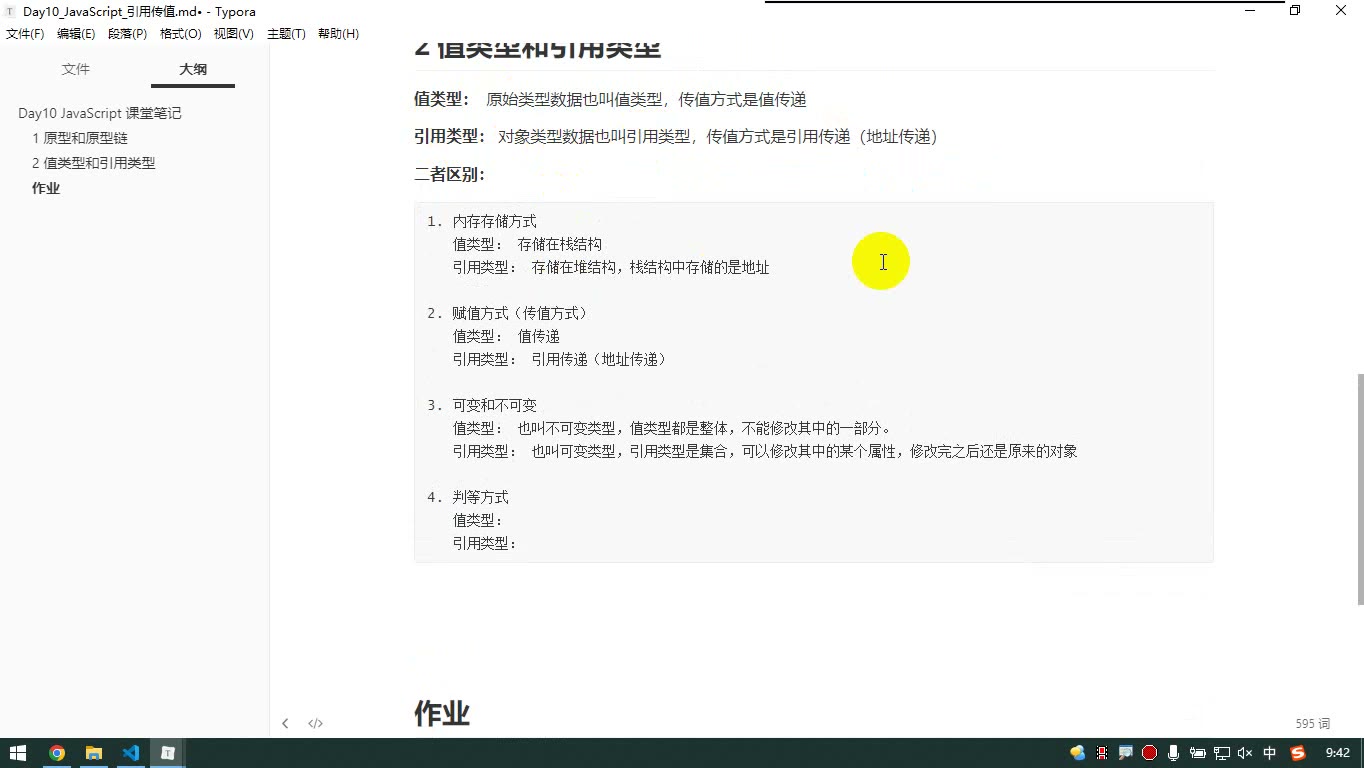Jump to outline heading Day10 JavaScript 课堂笔记
1364x768 pixels.
pyautogui.click(x=100, y=113)
